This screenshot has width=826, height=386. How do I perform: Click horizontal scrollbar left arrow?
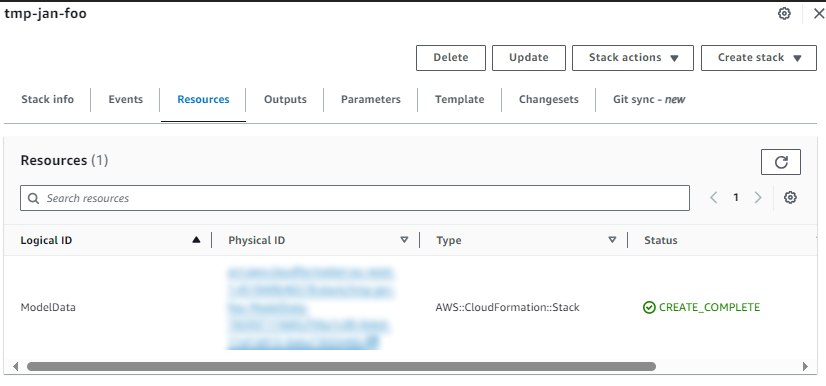coord(15,366)
